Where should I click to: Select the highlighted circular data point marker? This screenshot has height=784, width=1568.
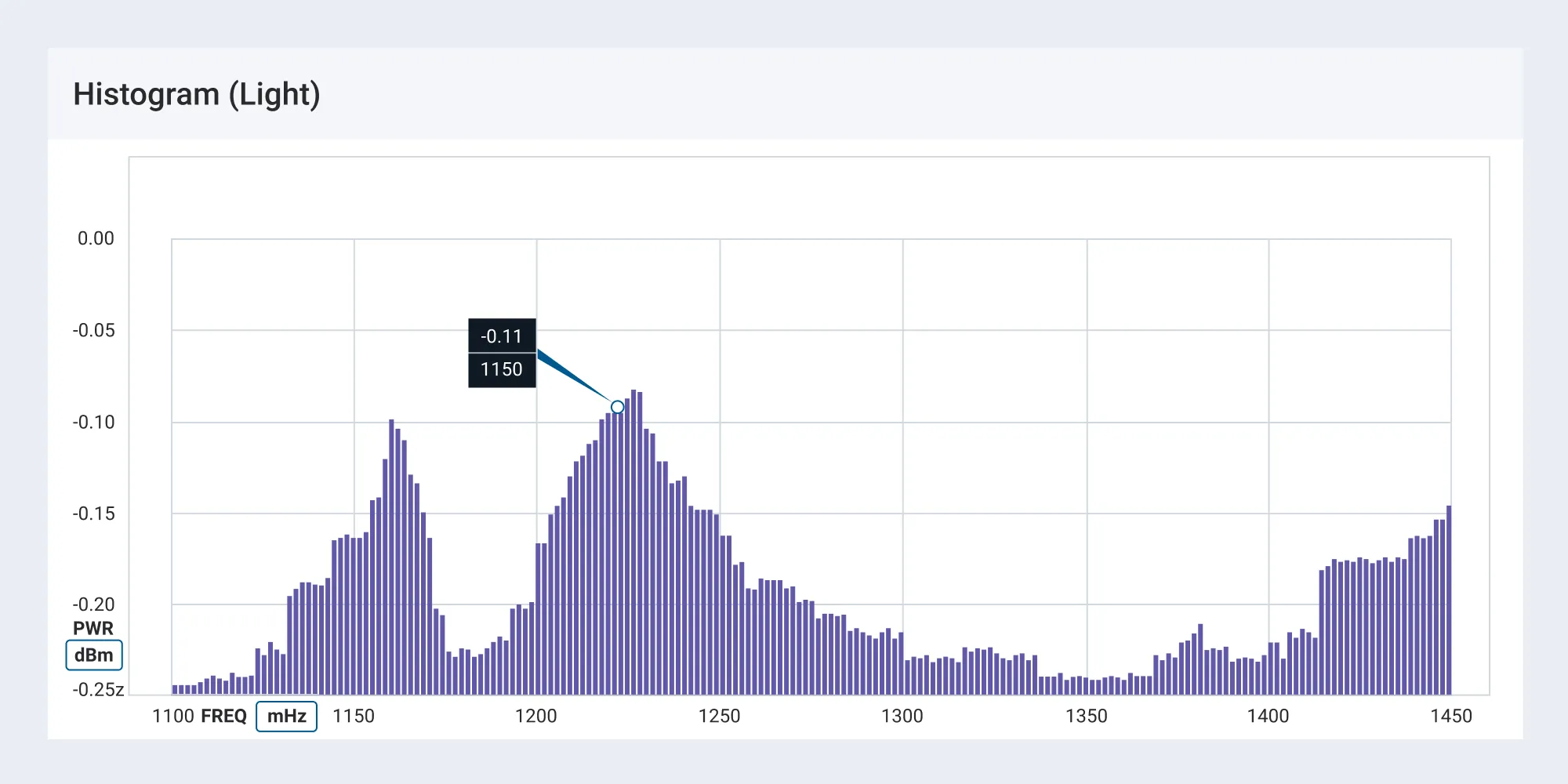point(616,406)
